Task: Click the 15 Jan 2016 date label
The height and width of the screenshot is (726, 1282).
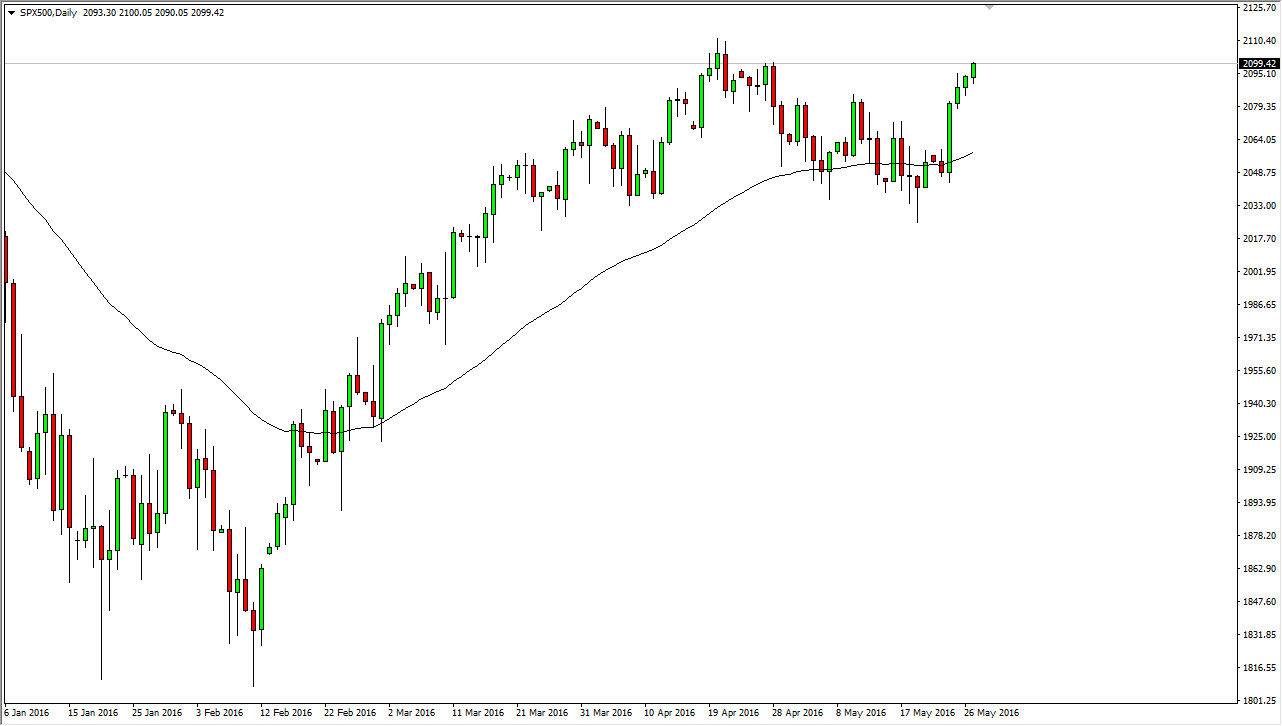Action: point(93,713)
